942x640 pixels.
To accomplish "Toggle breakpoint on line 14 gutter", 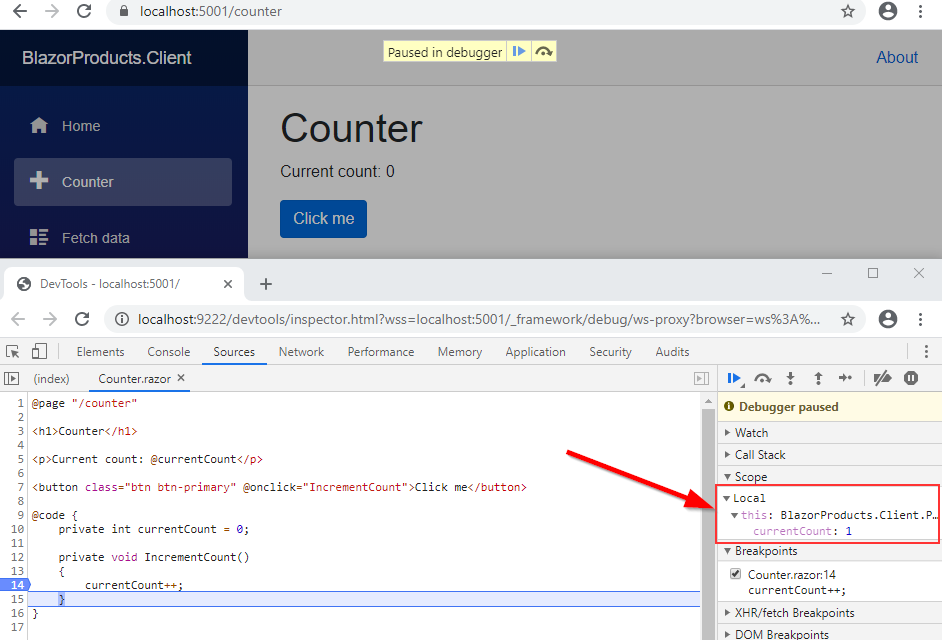I will [x=17, y=585].
